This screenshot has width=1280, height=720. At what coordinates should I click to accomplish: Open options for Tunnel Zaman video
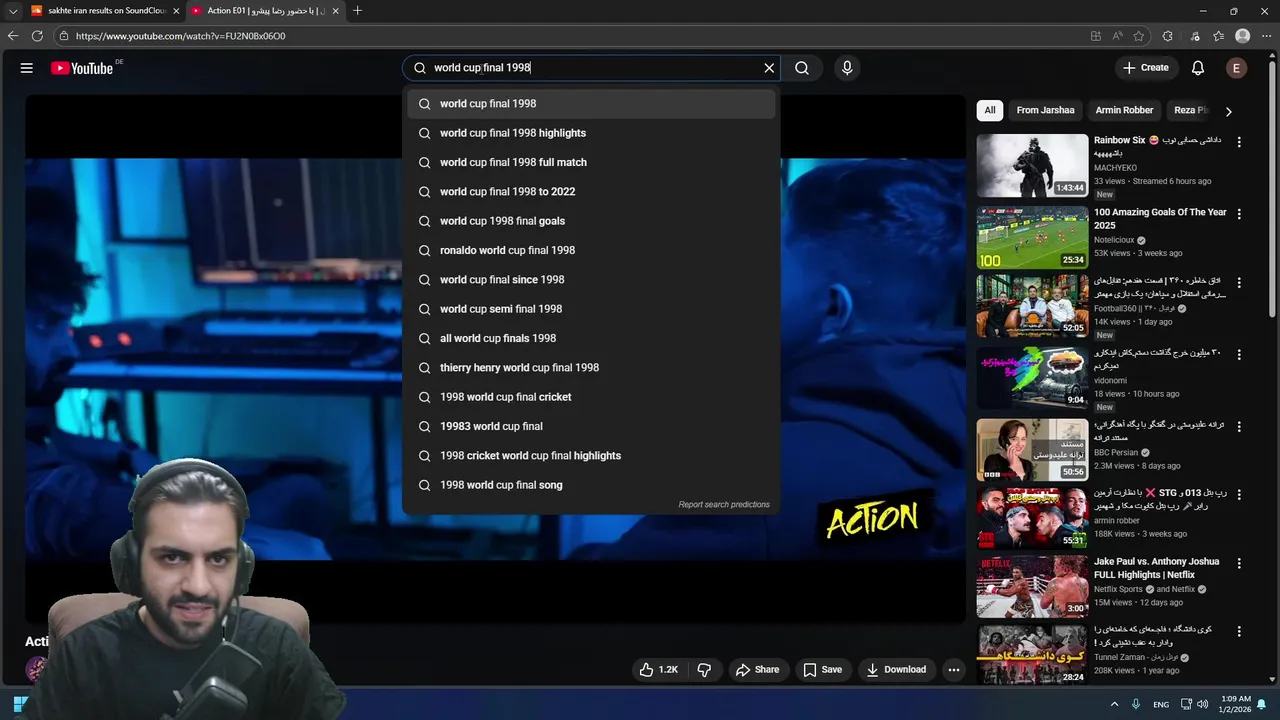pos(1239,632)
